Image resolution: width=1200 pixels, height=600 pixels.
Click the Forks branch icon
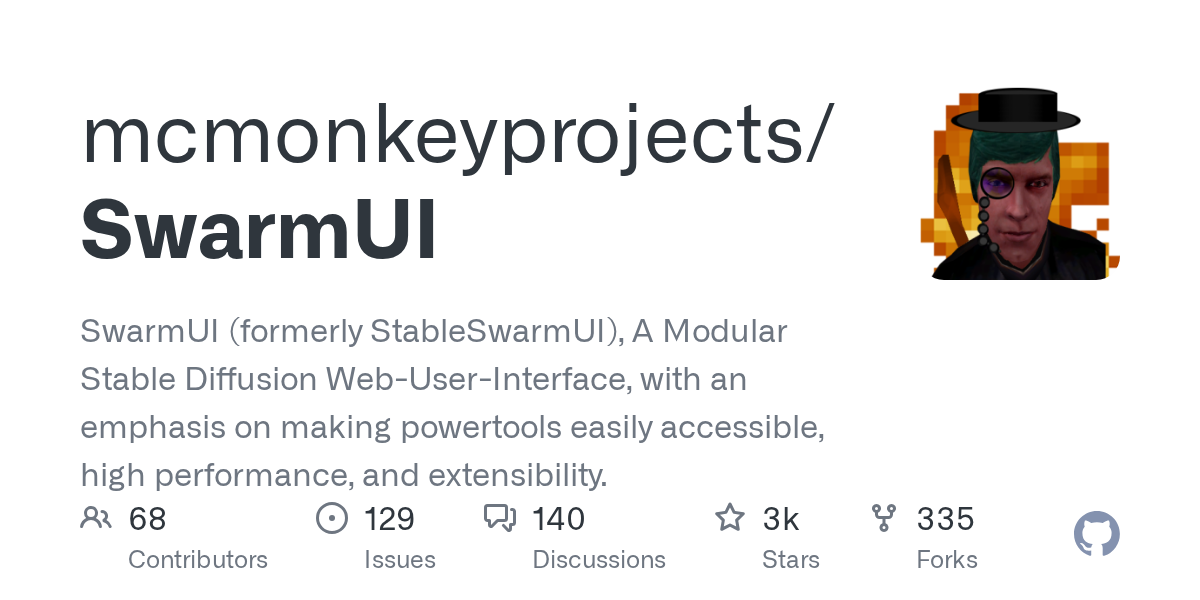pyautogui.click(x=884, y=518)
